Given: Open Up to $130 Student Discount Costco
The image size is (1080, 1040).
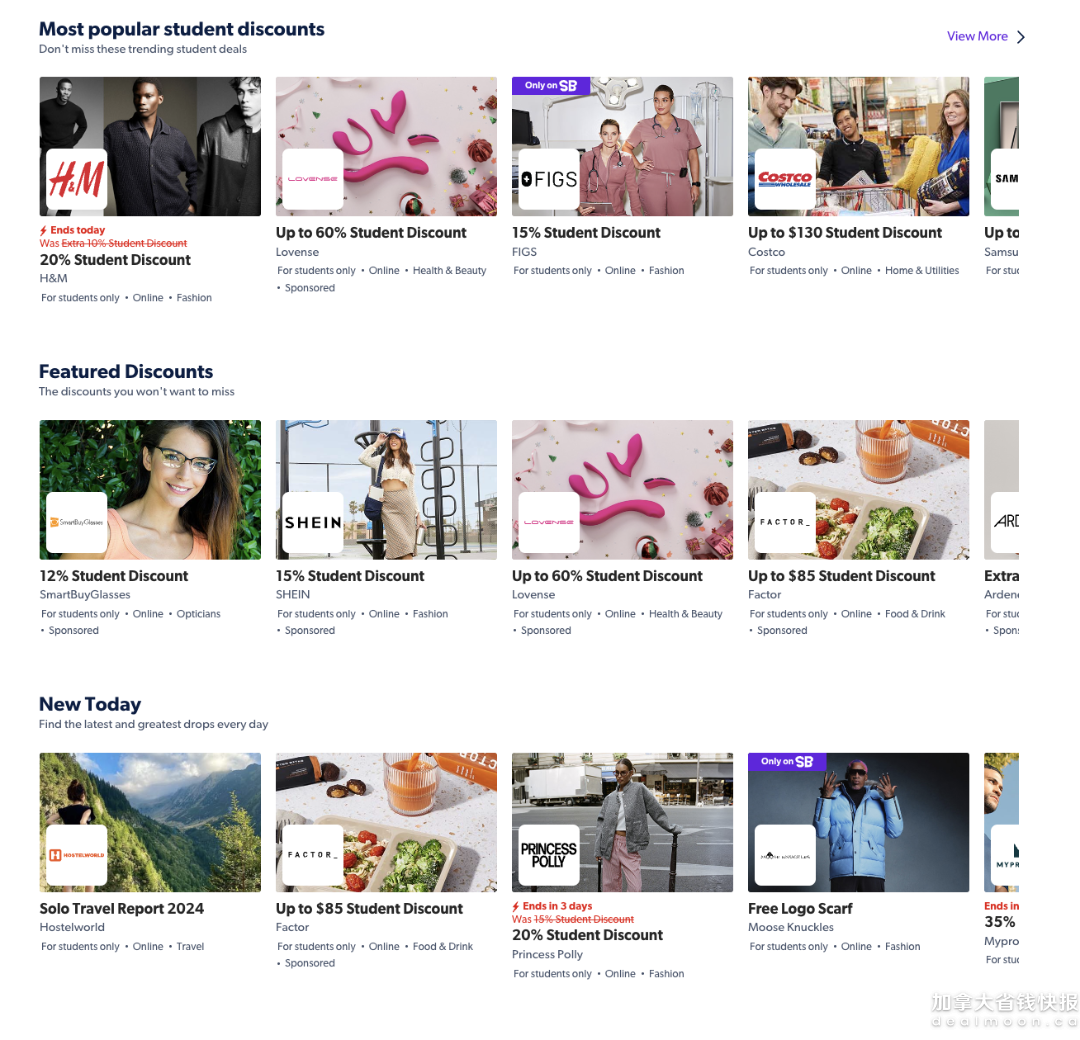Looking at the screenshot, I should pos(845,233).
